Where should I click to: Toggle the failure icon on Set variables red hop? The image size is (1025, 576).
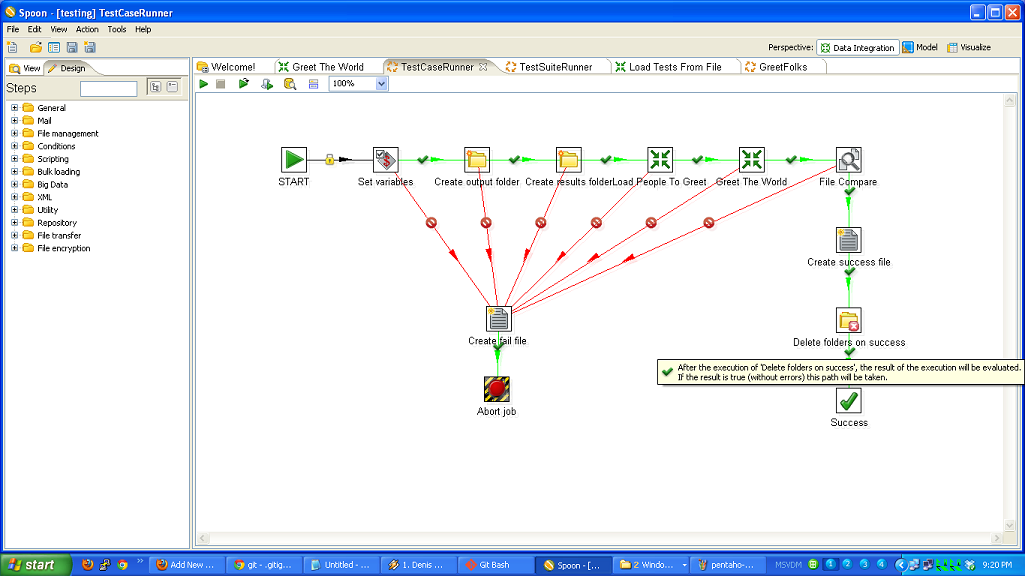(431, 223)
